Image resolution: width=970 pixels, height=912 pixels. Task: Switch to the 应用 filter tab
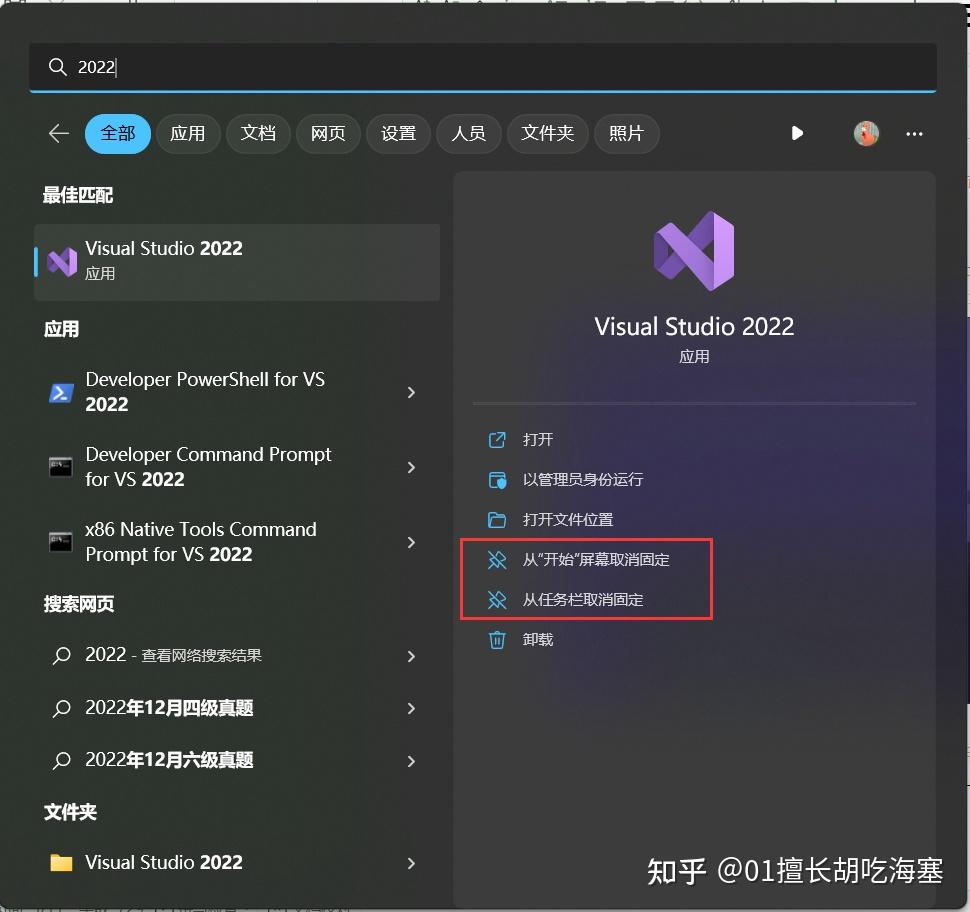(x=188, y=133)
